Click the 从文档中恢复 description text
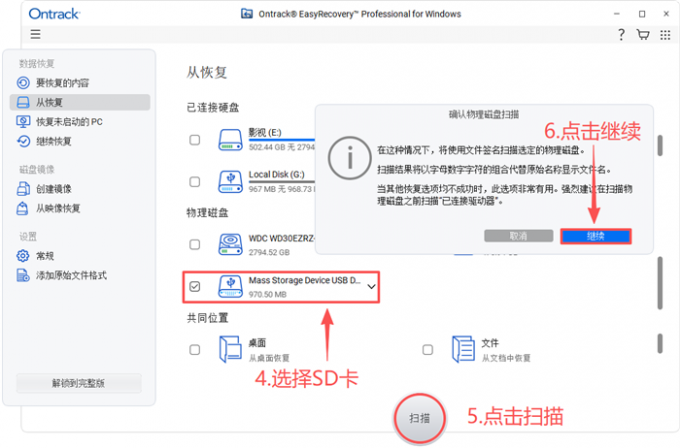This screenshot has height=448, width=680. 506,358
